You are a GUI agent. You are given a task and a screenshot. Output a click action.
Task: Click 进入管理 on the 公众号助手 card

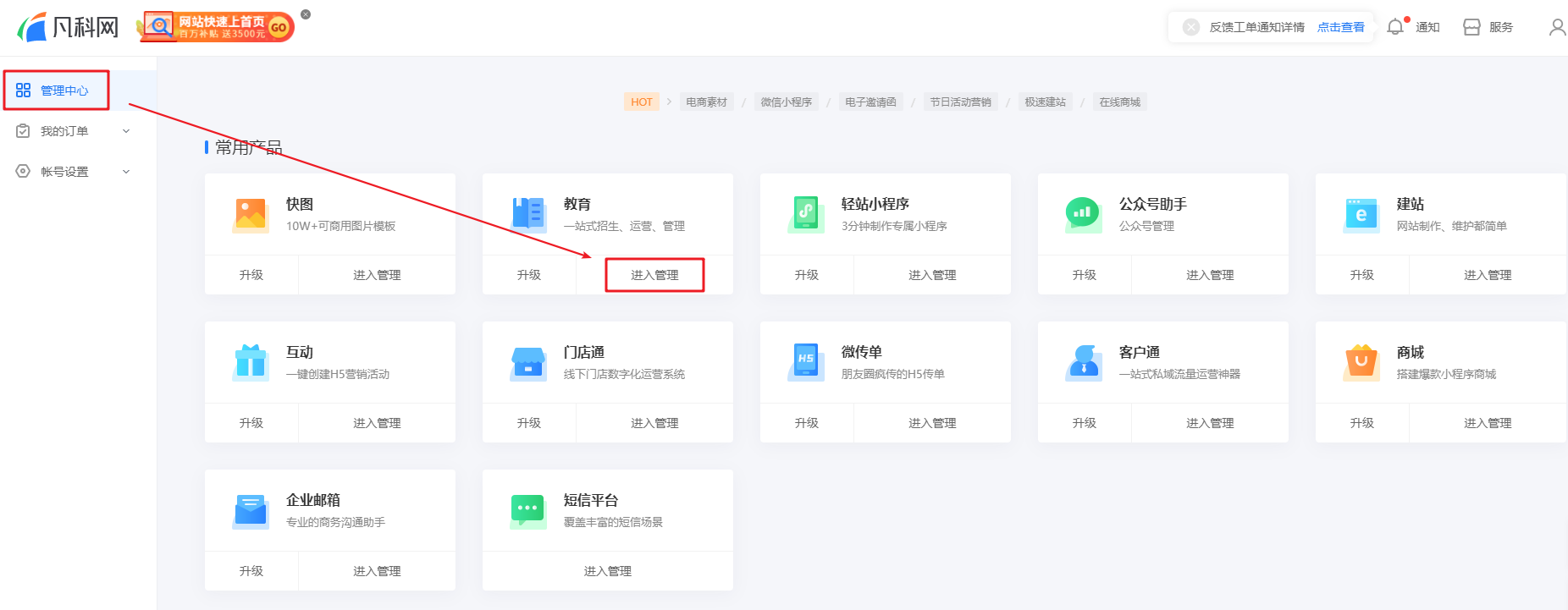coord(1210,275)
